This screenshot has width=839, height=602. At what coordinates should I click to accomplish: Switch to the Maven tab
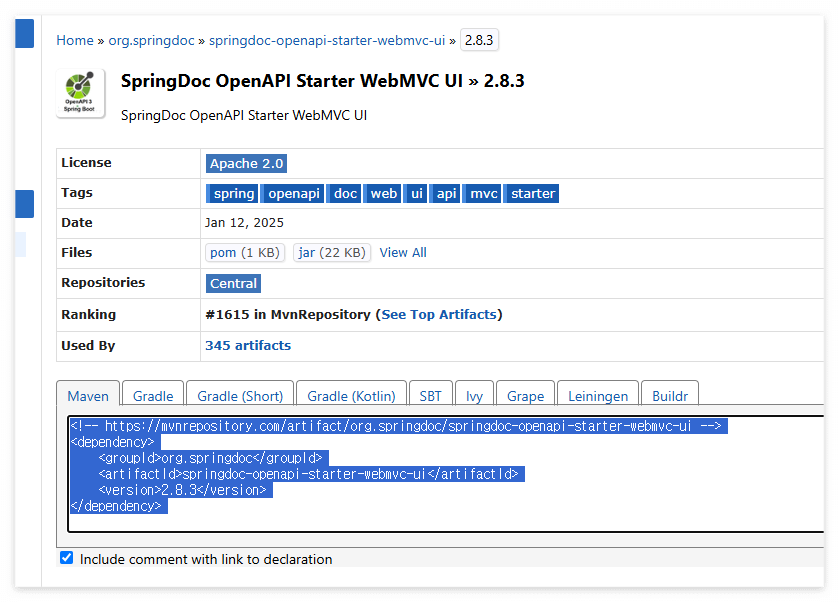coord(88,396)
